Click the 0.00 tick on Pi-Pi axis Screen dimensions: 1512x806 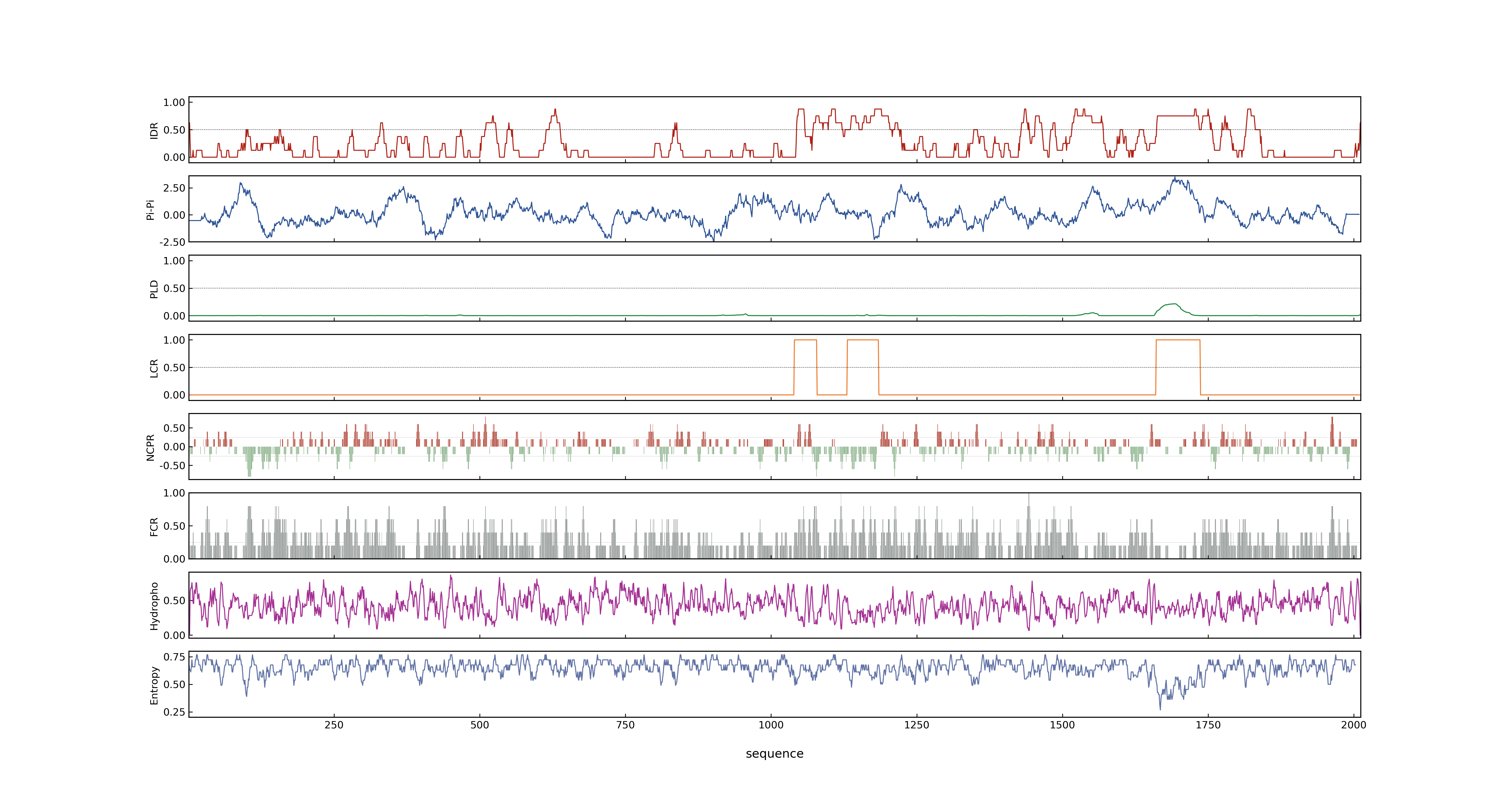(174, 215)
